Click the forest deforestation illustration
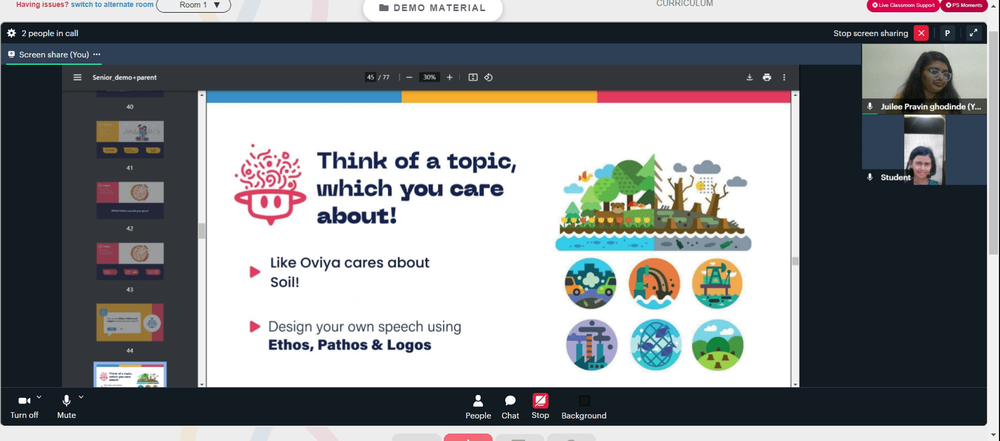Image resolution: width=1000 pixels, height=441 pixels. coord(653,202)
